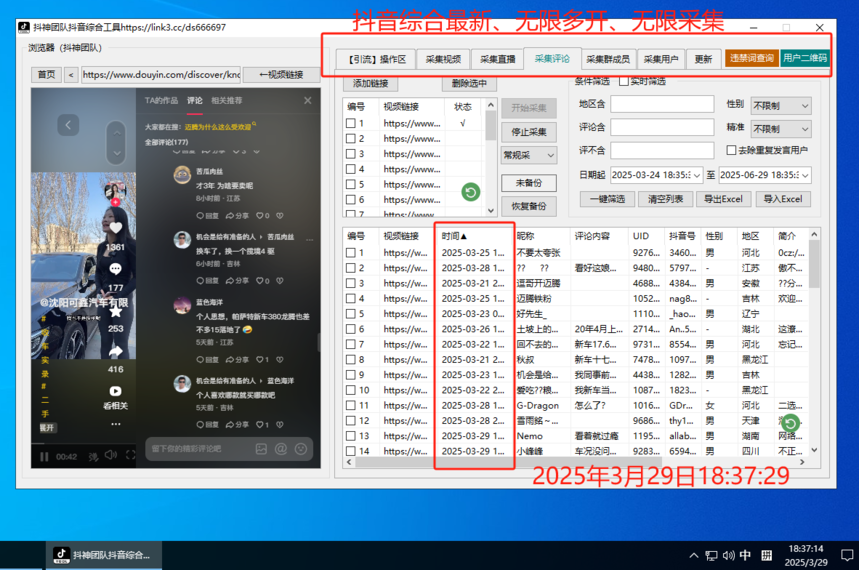The width and height of the screenshot is (859, 570).
Task: Go to previous video with up chevron
Action: coord(117,132)
